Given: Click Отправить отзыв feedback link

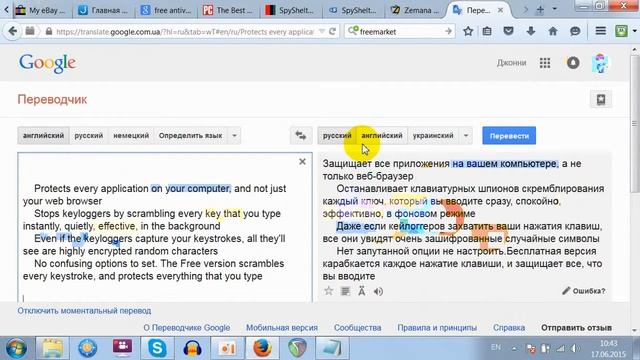Looking at the screenshot, I should click(x=576, y=327).
